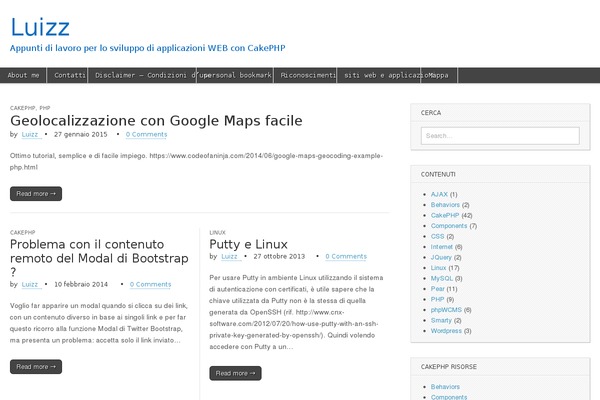Viewport: 600px width, 400px height.
Task: Click the date 10 febbraio 2014
Action: pyautogui.click(x=81, y=284)
